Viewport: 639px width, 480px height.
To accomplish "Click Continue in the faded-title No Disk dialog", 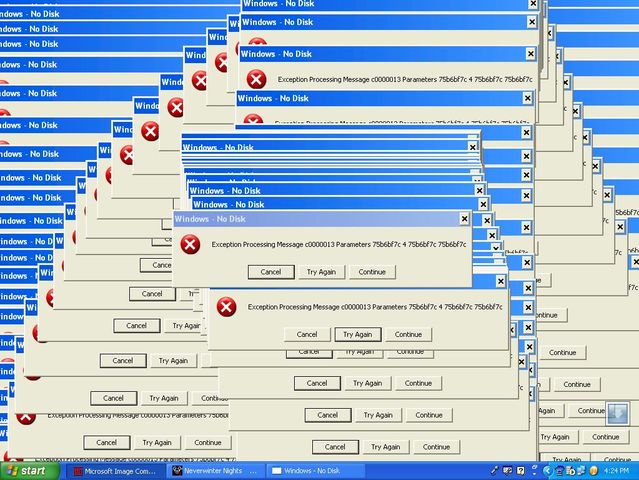I will [x=372, y=272].
